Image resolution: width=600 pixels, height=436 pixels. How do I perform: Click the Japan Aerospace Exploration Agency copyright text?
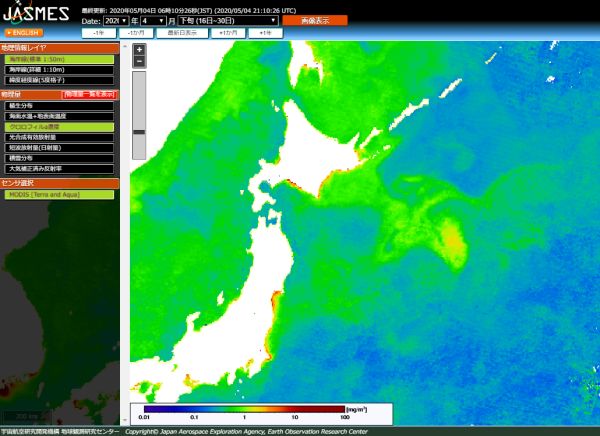[246, 431]
